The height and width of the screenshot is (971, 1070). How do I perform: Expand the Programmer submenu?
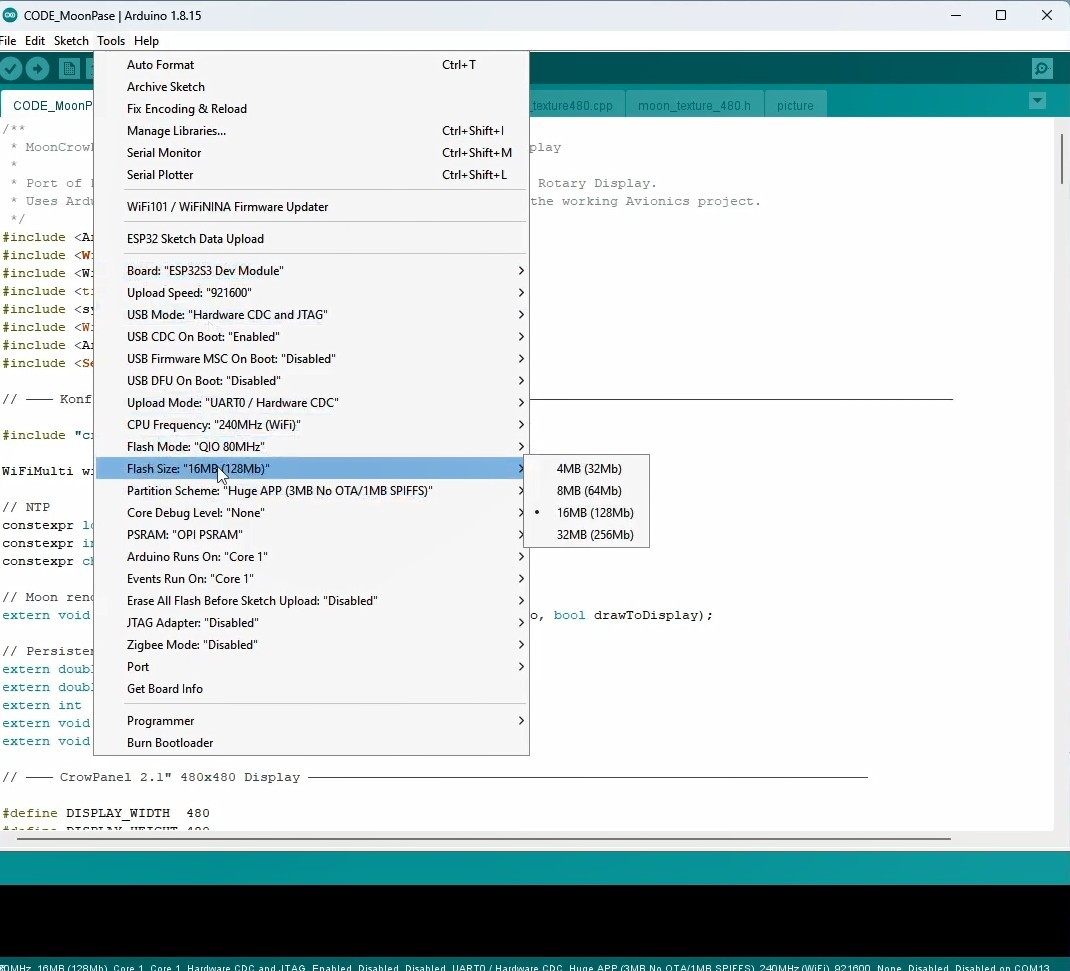point(312,721)
